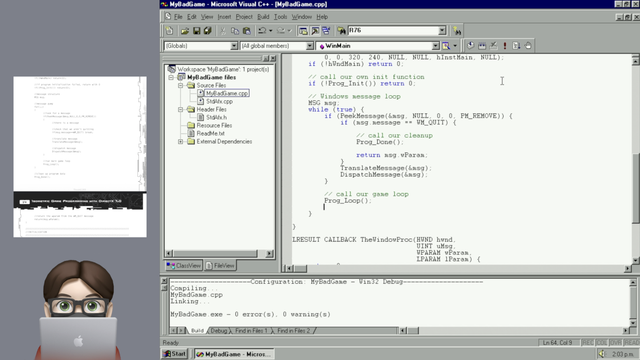Close the output panel with its X button
The height and width of the screenshot is (360, 640).
click(x=164, y=281)
